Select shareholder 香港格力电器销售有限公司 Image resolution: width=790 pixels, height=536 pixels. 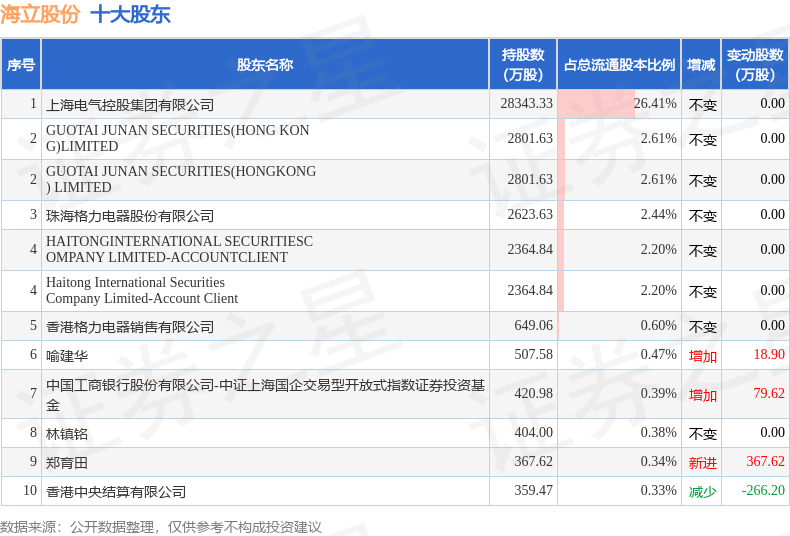click(x=130, y=326)
